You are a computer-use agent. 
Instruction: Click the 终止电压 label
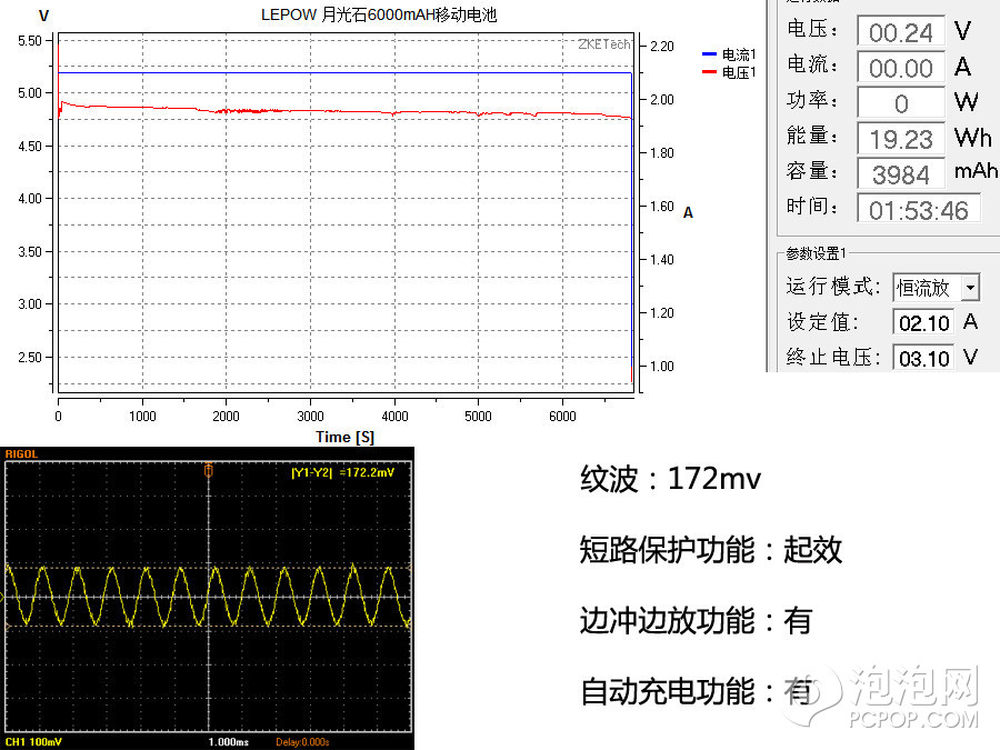click(833, 357)
